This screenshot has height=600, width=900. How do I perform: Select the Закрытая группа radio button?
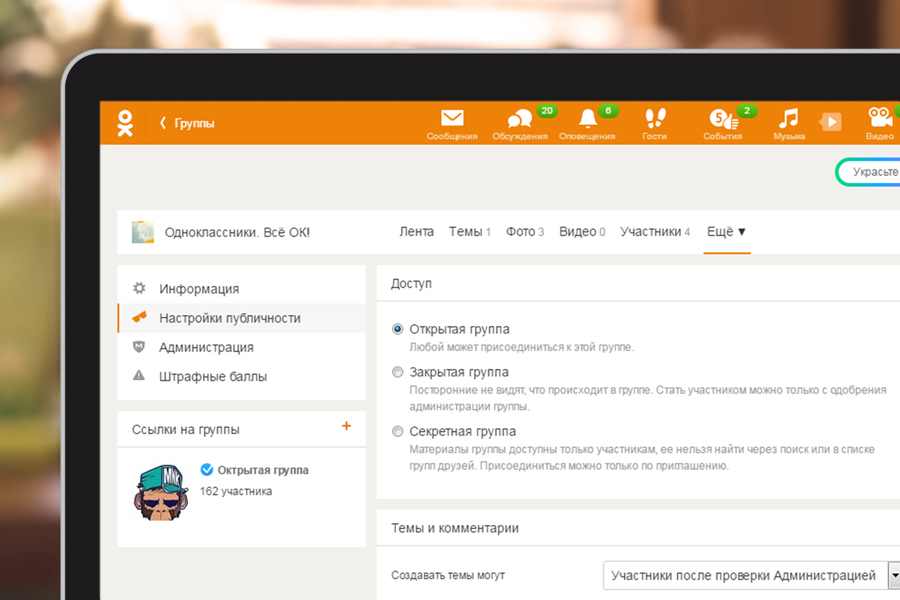point(398,372)
